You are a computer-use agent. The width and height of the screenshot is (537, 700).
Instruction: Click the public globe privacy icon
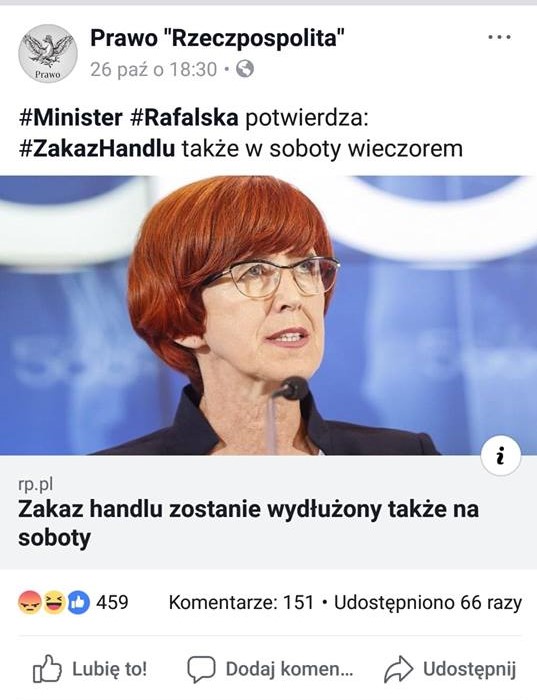tap(245, 69)
